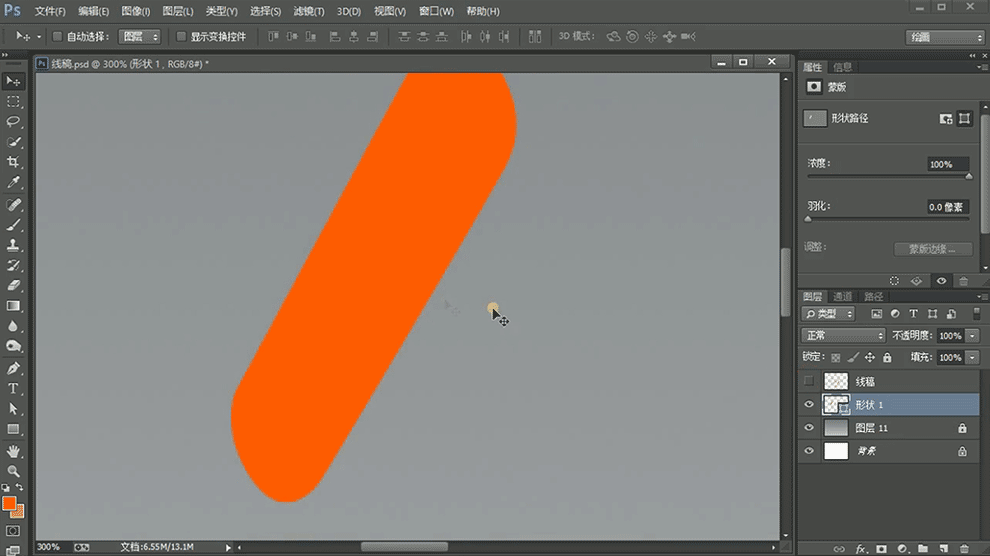Click the zoom level 300% field
Image resolution: width=990 pixels, height=556 pixels.
tap(49, 547)
